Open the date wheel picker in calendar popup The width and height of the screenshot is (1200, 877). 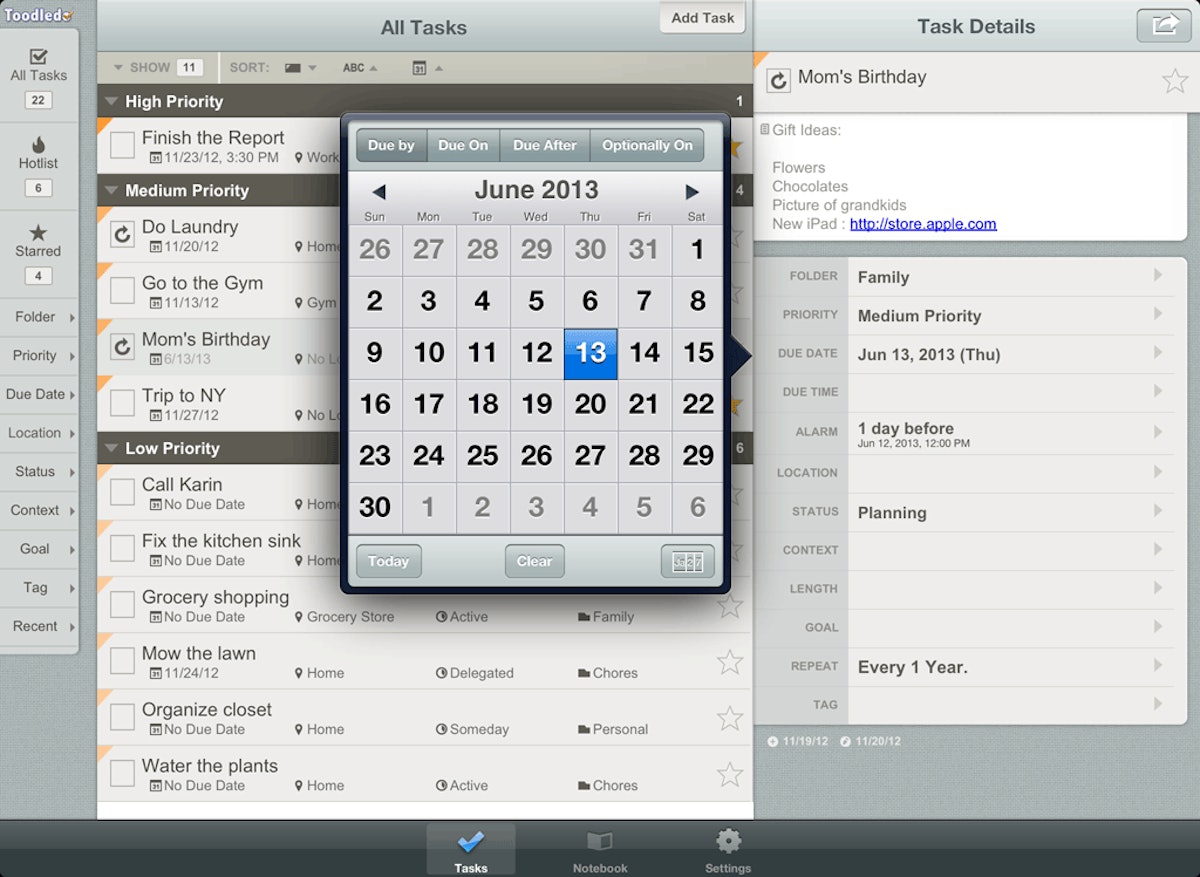(x=686, y=561)
